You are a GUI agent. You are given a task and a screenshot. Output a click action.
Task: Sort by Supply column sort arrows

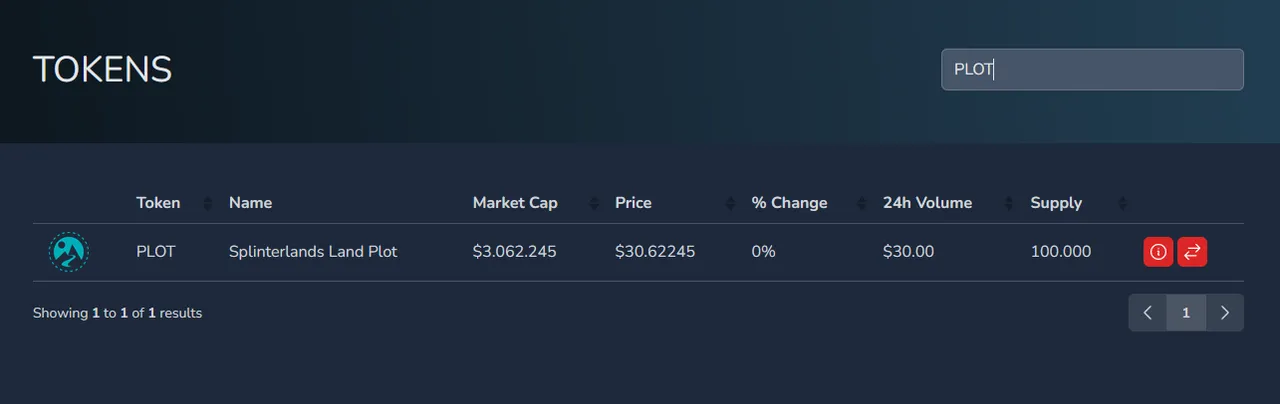[1122, 203]
